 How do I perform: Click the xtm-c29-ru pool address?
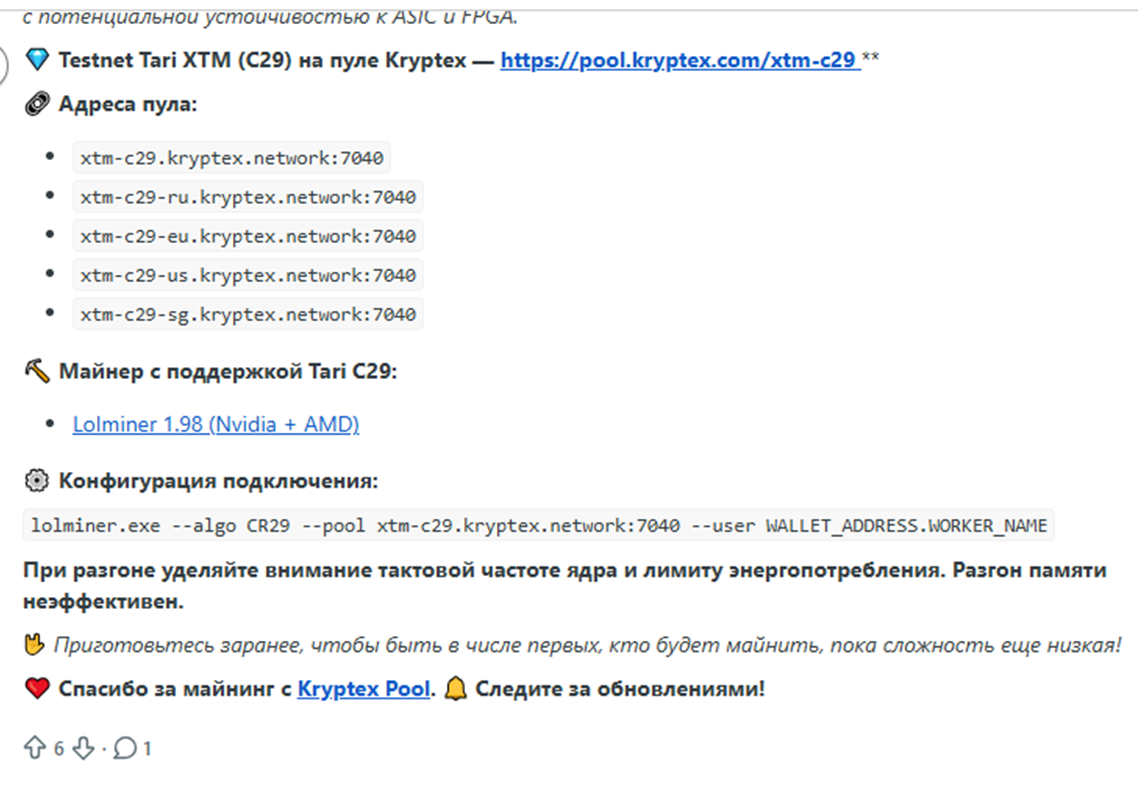(248, 197)
